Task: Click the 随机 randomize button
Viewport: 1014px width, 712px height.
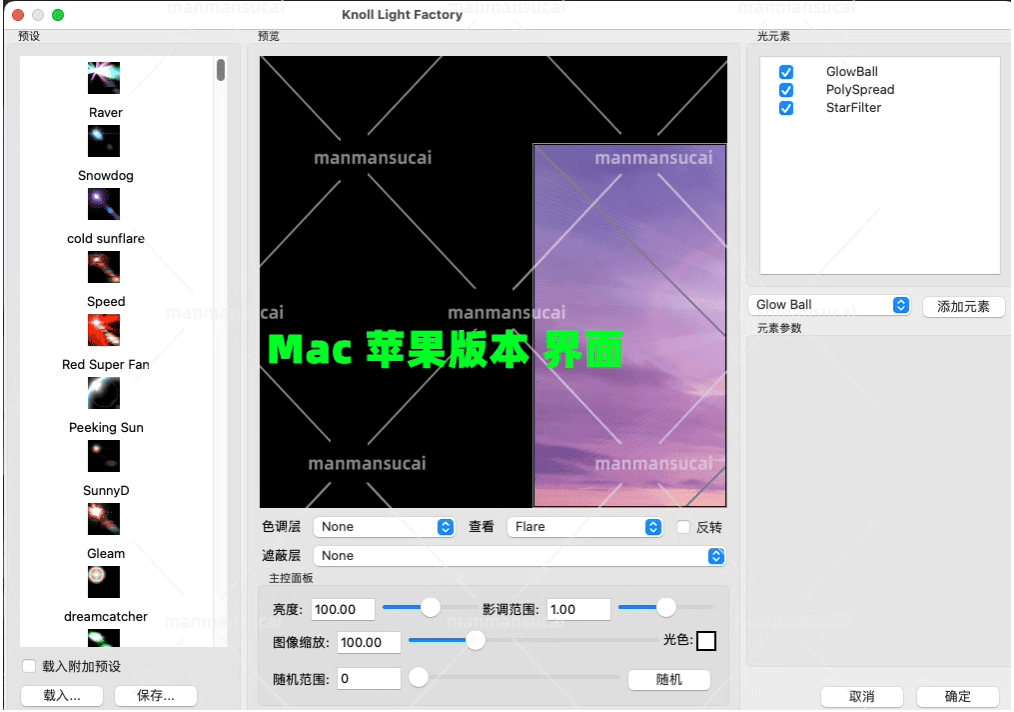Action: pos(669,680)
